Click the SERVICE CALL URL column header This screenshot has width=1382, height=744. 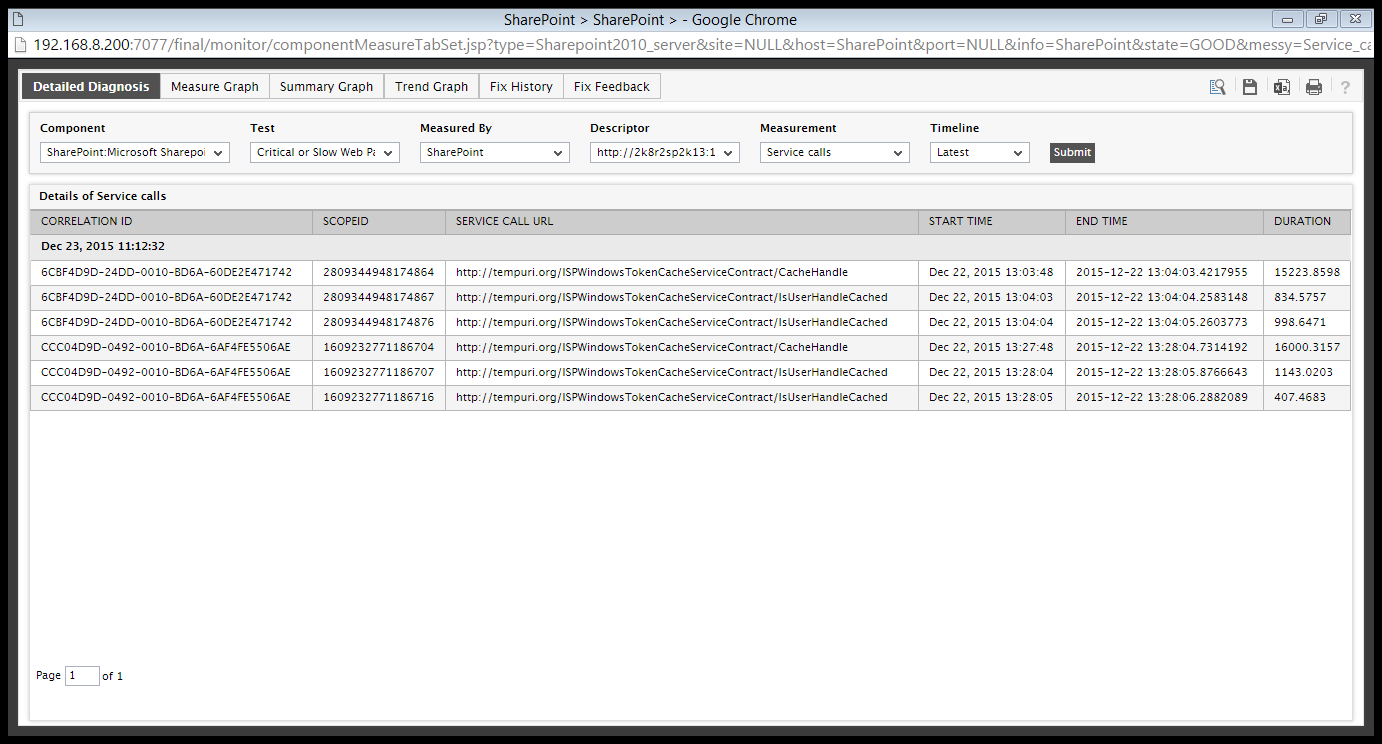click(x=682, y=221)
